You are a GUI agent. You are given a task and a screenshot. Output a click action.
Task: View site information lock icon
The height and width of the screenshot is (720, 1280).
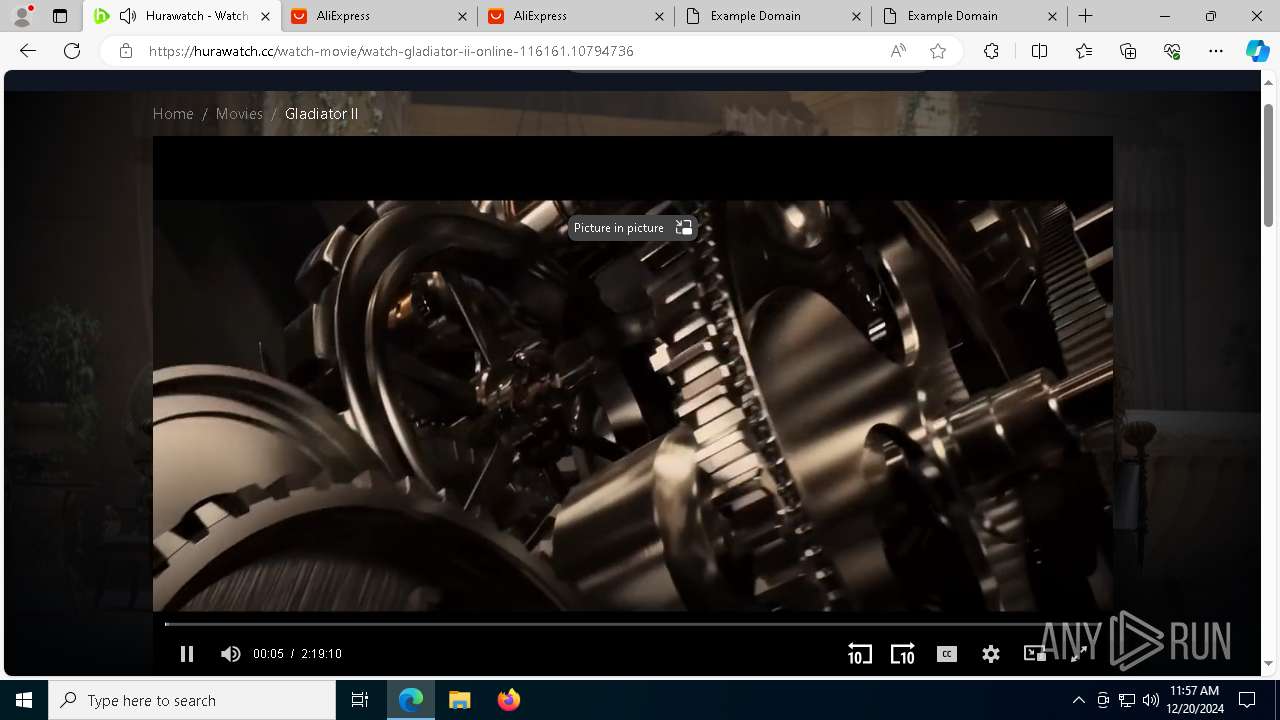[125, 51]
